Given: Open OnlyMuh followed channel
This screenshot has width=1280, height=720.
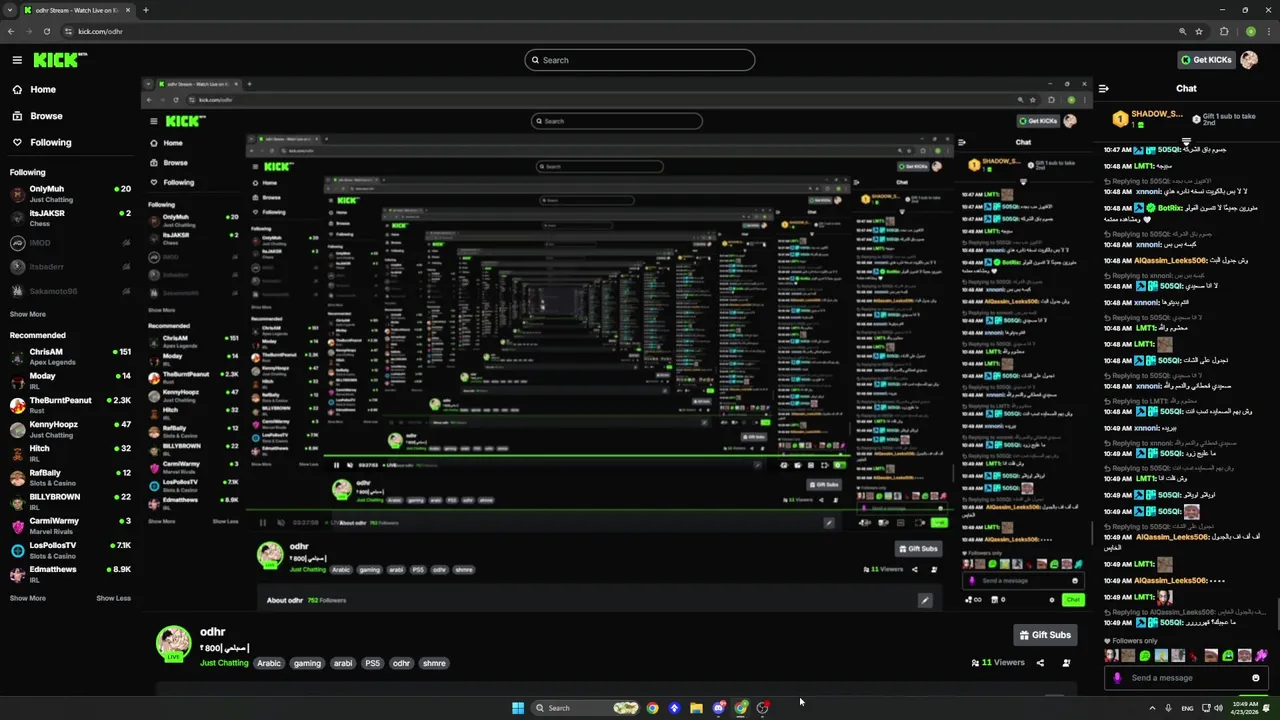Looking at the screenshot, I should coord(70,193).
